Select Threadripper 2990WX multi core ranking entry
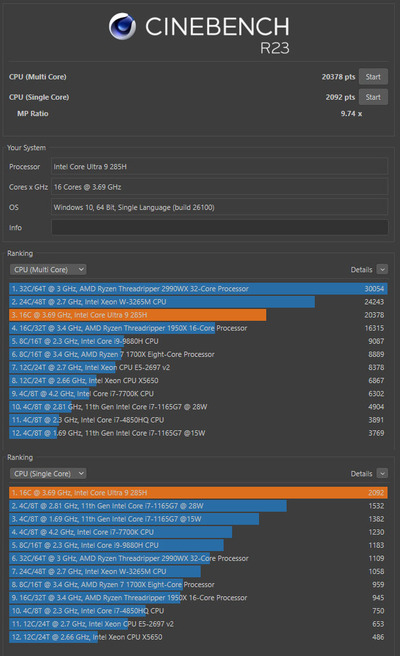 198,289
